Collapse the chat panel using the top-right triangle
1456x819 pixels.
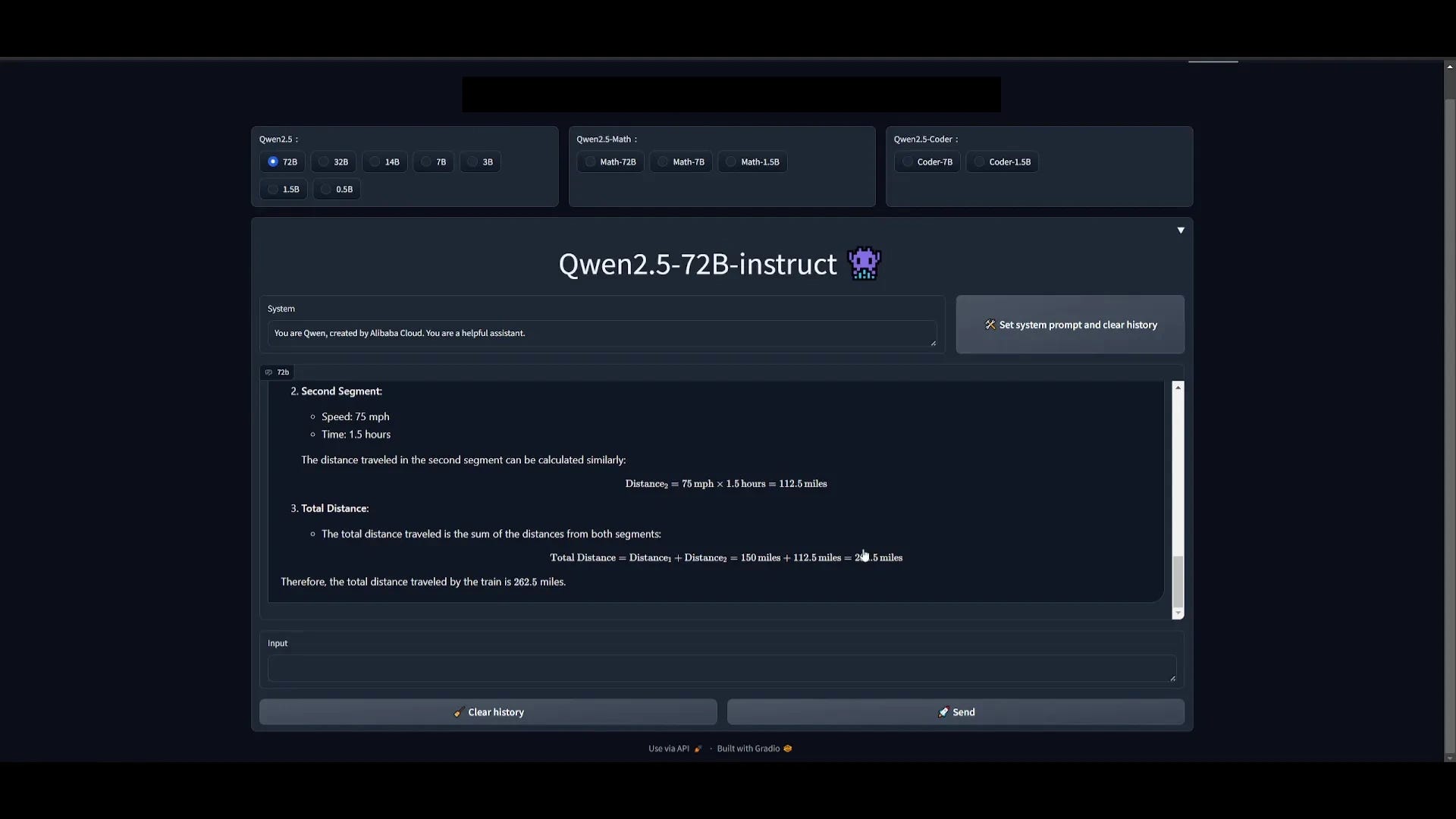(x=1180, y=230)
